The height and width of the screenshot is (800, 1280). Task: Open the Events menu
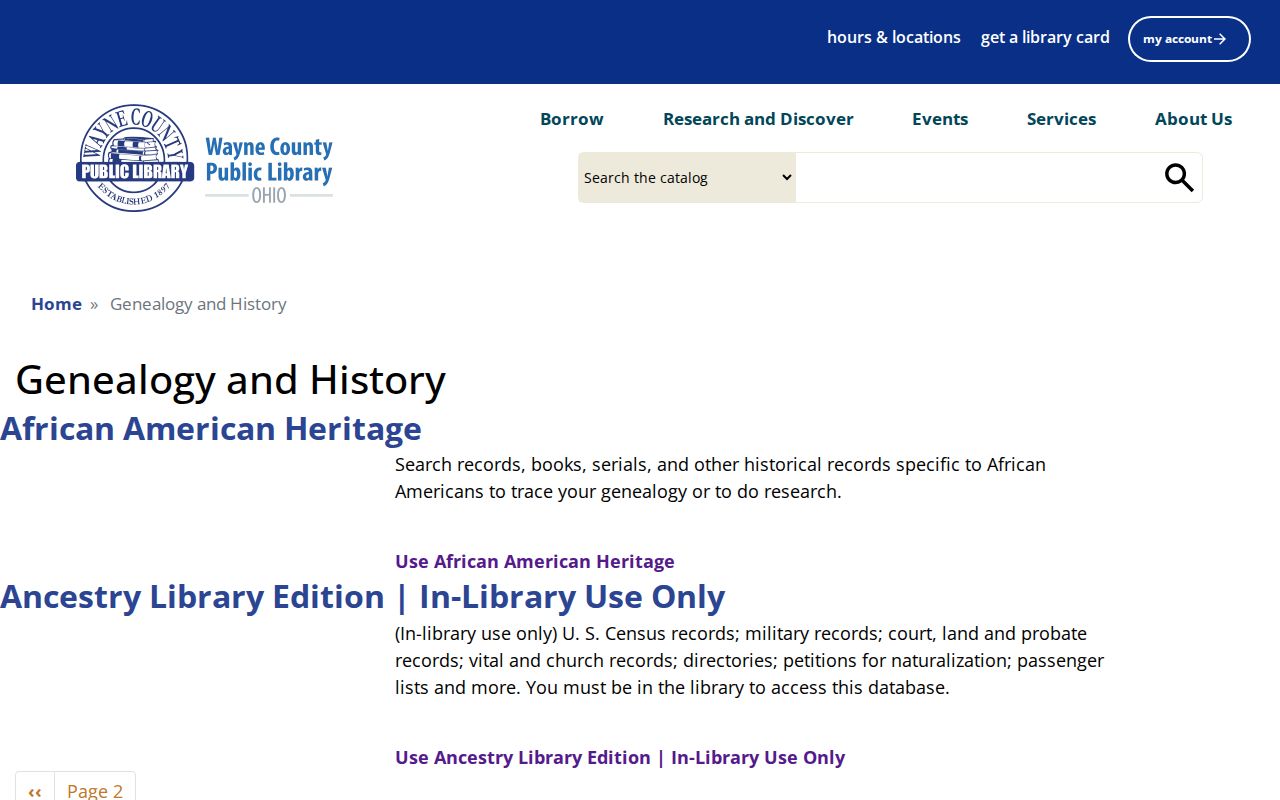click(940, 119)
